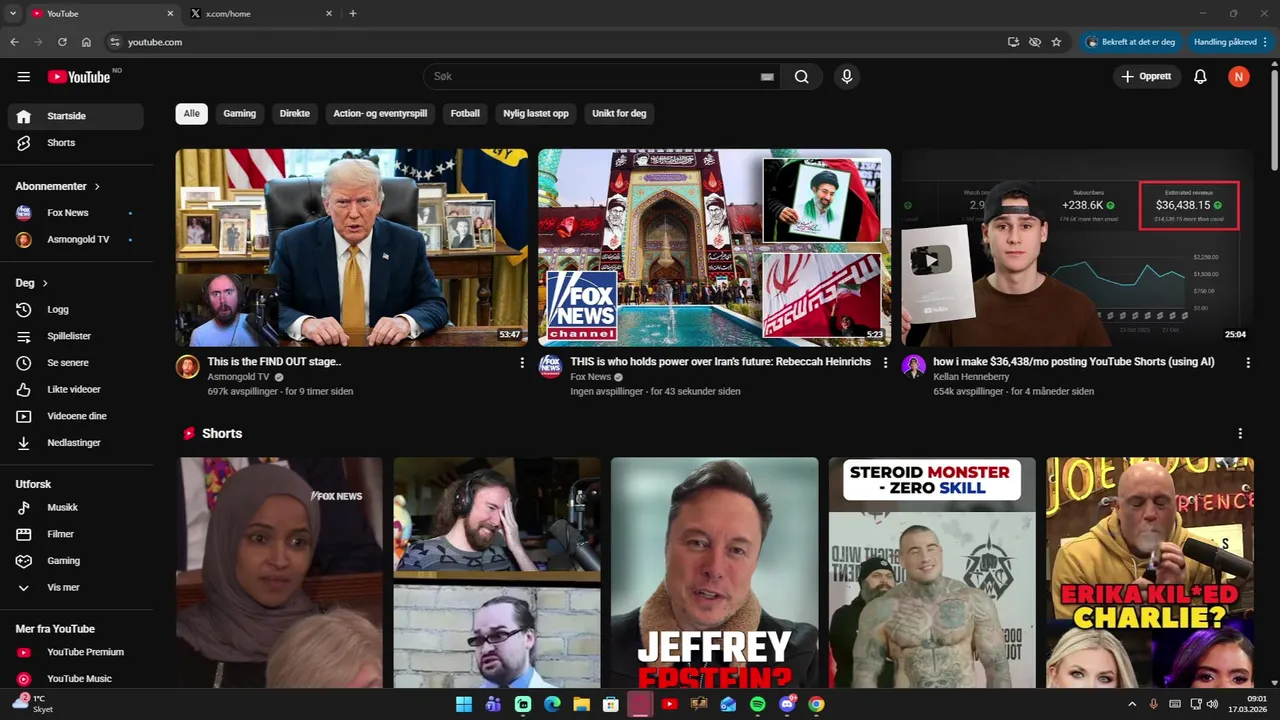1280x720 pixels.
Task: Open Nedlastinger in sidebar
Action: click(76, 443)
